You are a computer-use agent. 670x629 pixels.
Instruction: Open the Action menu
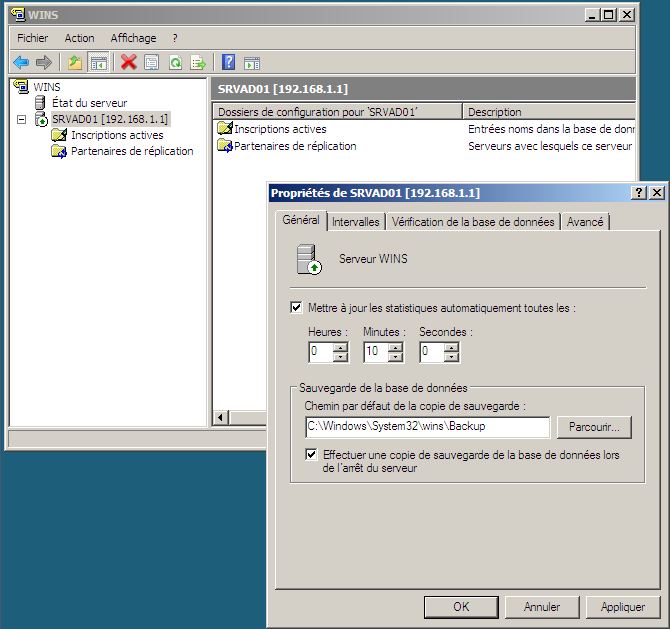pyautogui.click(x=79, y=38)
